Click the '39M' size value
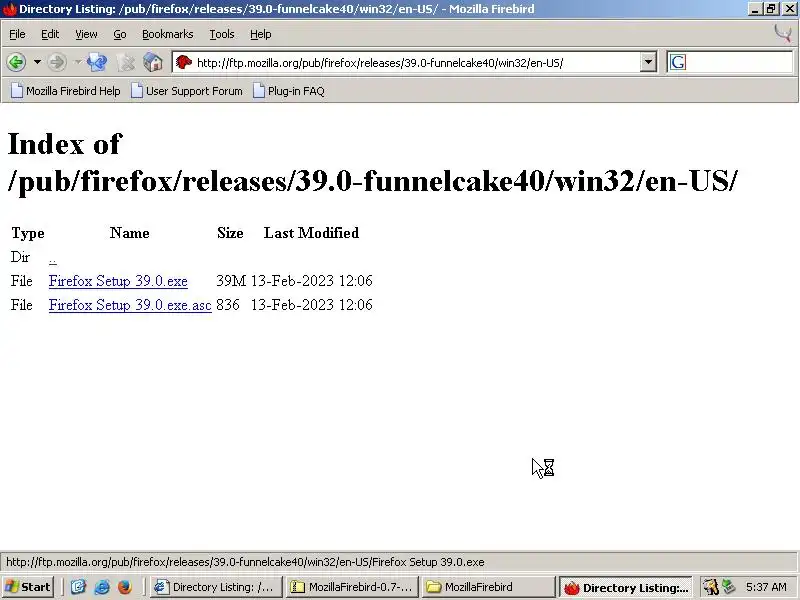 (x=231, y=281)
